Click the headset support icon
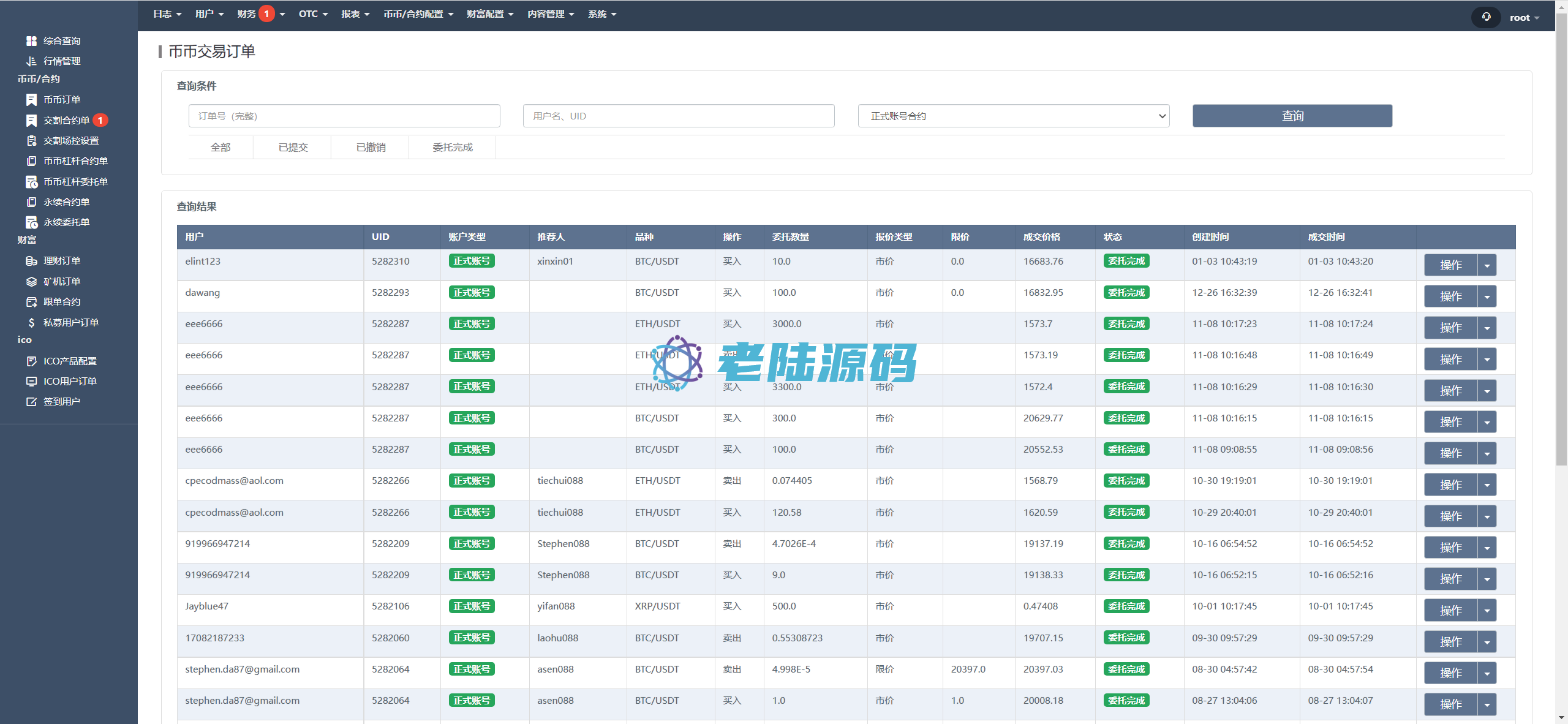The height and width of the screenshot is (724, 1568). click(1486, 17)
